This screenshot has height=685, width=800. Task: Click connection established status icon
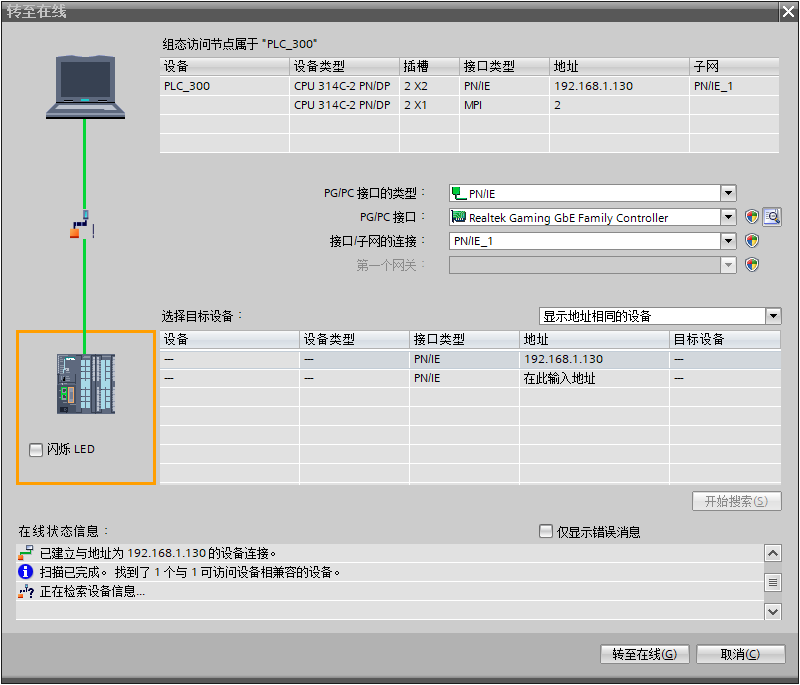coord(26,553)
